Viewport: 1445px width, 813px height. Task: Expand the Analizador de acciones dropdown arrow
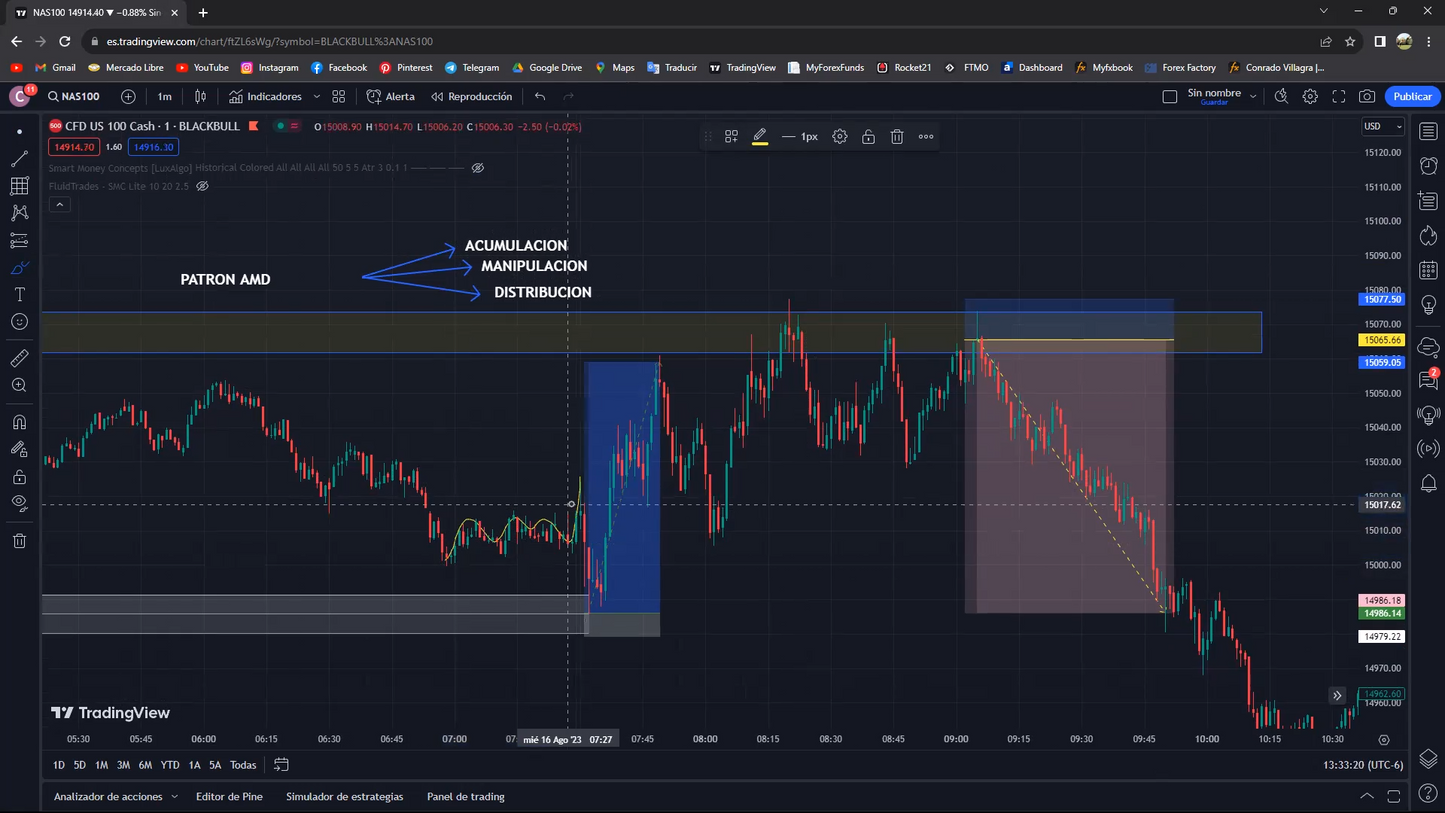pyautogui.click(x=174, y=797)
